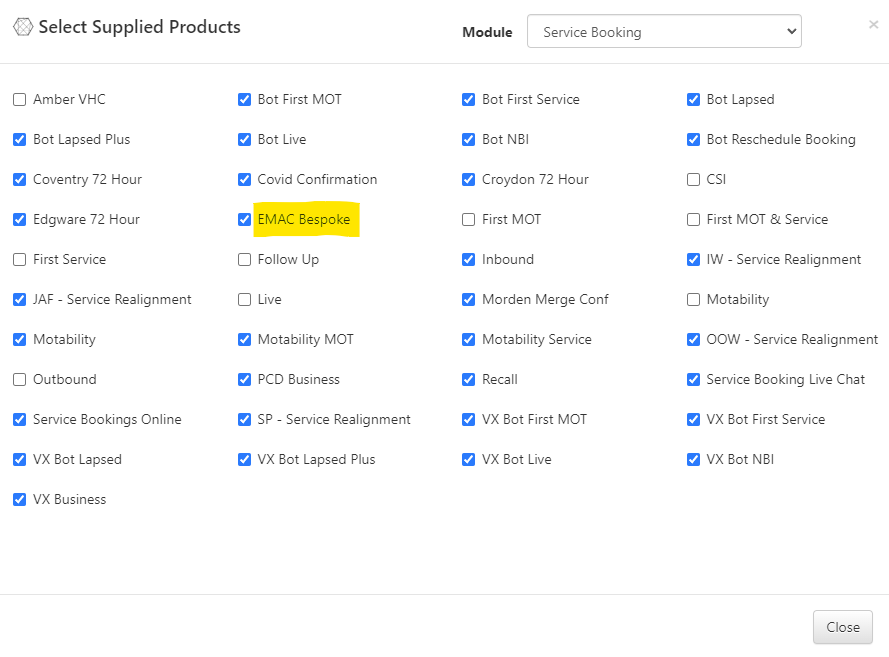889x657 pixels.
Task: Disable Covid Confirmation product
Action: [244, 180]
